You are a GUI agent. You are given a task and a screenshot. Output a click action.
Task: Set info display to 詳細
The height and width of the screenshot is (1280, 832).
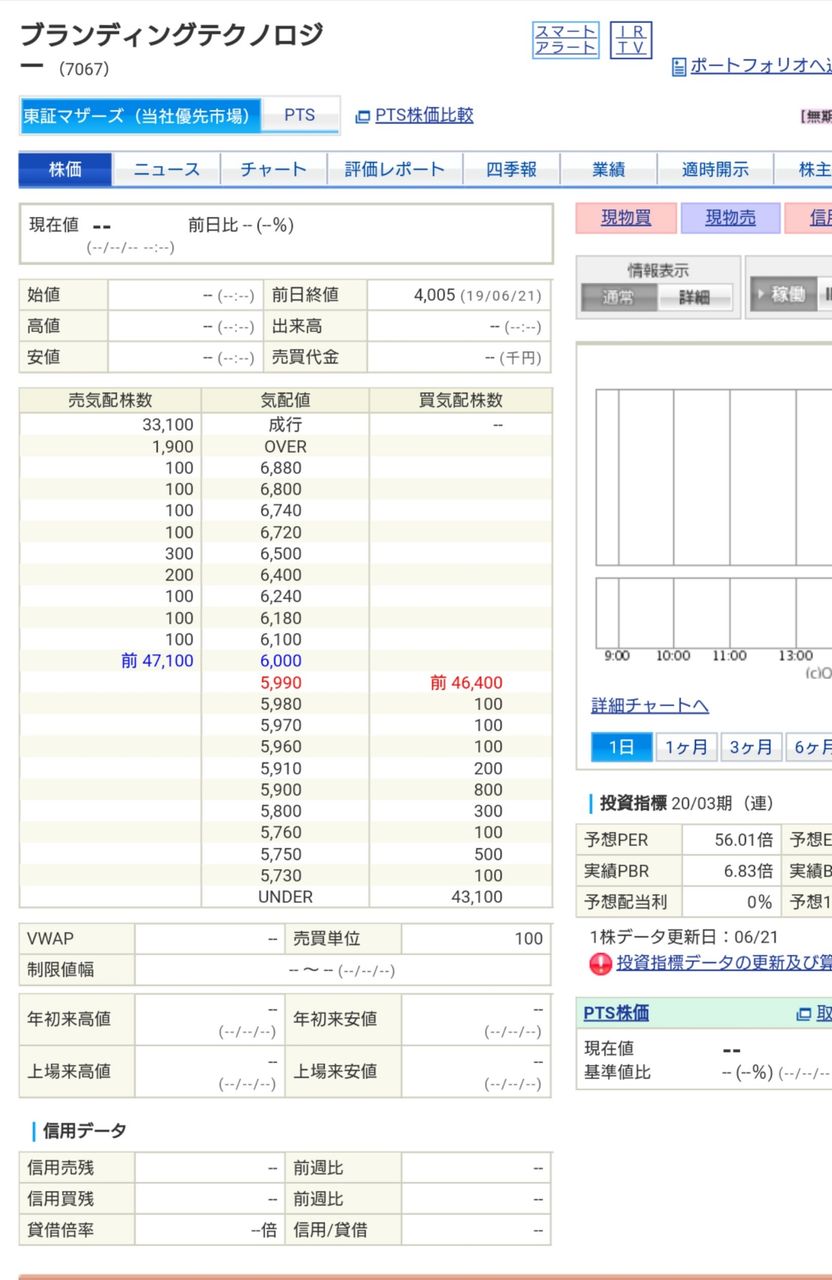(694, 297)
